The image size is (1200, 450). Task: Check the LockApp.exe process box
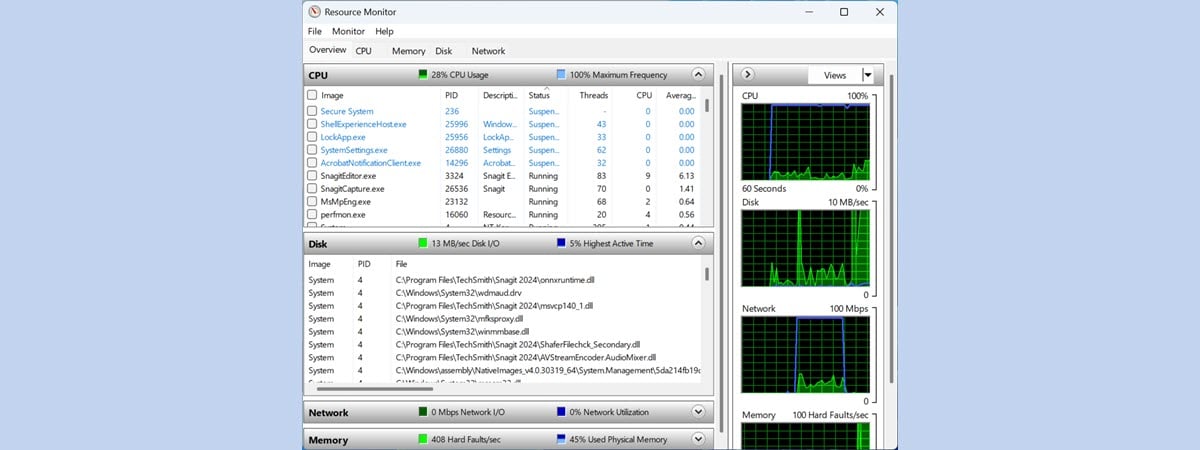coord(312,137)
